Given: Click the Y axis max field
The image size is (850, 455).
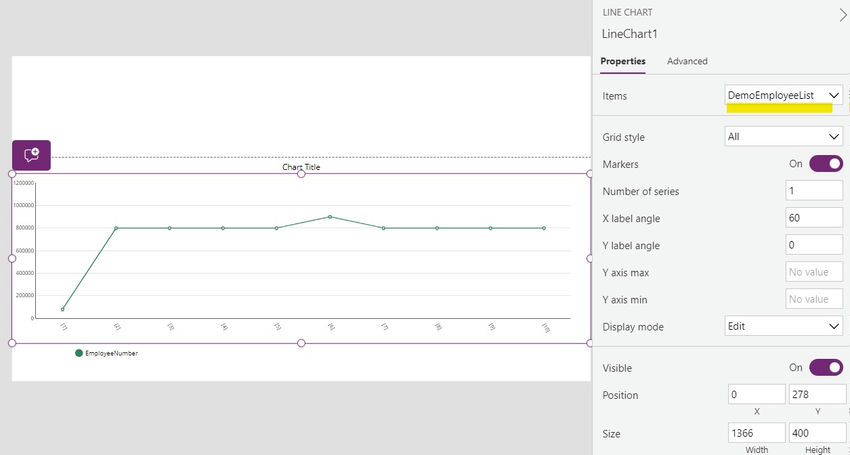Looking at the screenshot, I should click(x=814, y=272).
